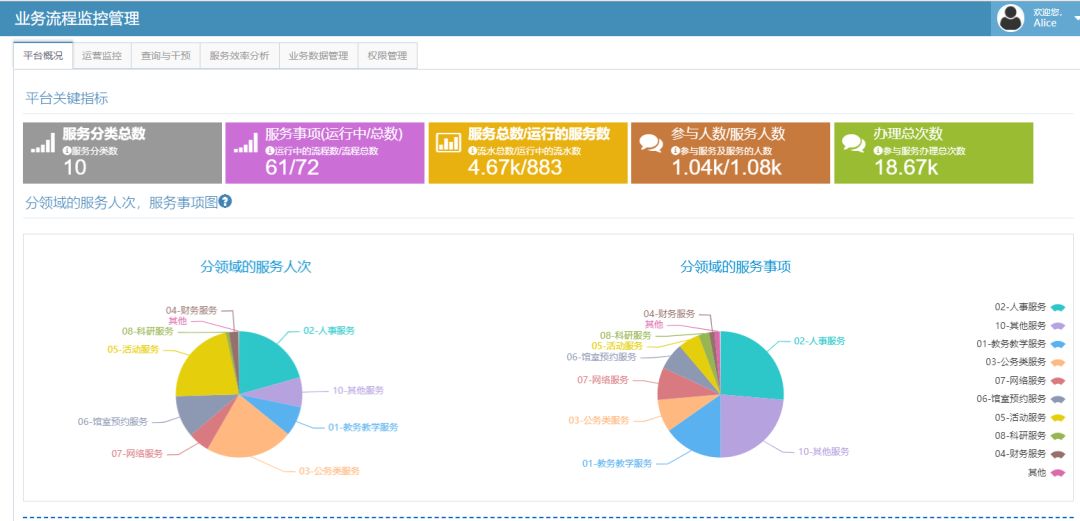Click the 业务流程监控管理 header title
The height and width of the screenshot is (521, 1080).
(x=77, y=18)
